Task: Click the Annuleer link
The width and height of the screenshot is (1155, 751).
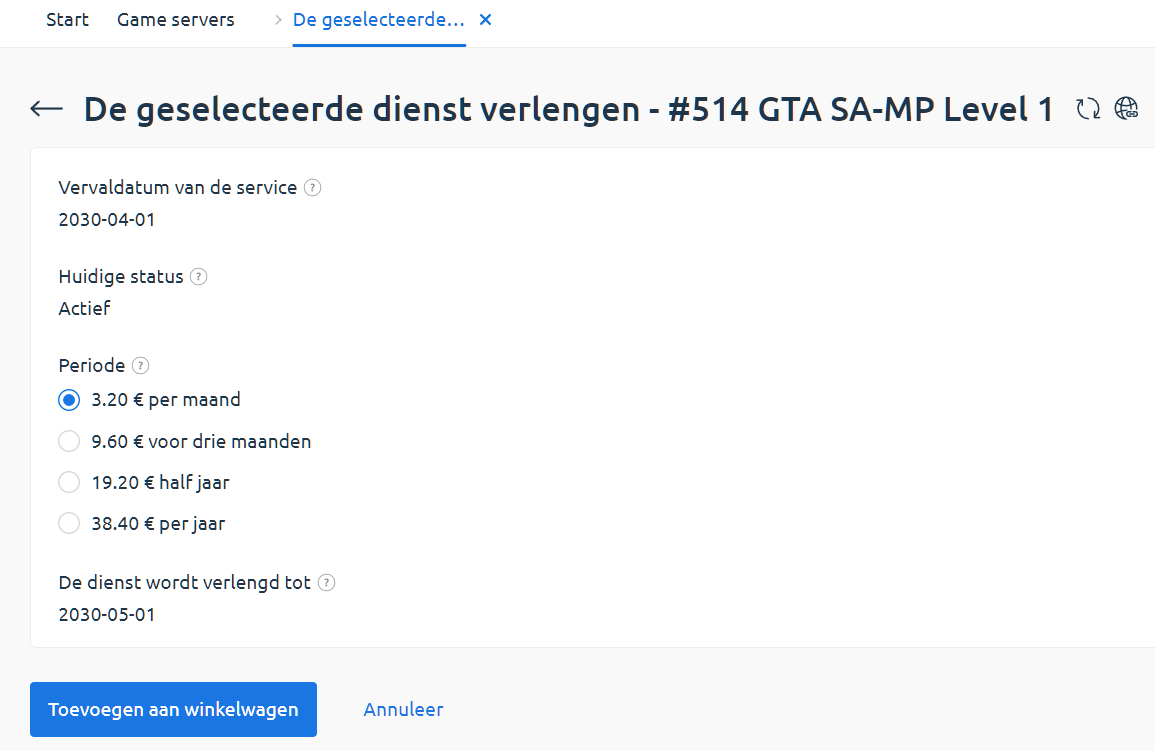Action: click(403, 710)
